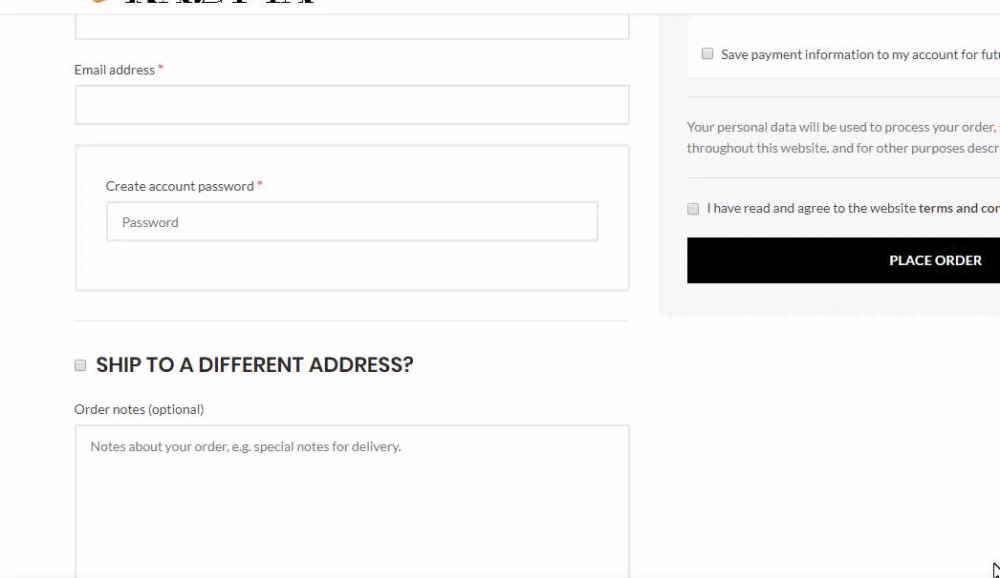Click the partially visible field above Email address
1000x578 pixels.
point(352,27)
